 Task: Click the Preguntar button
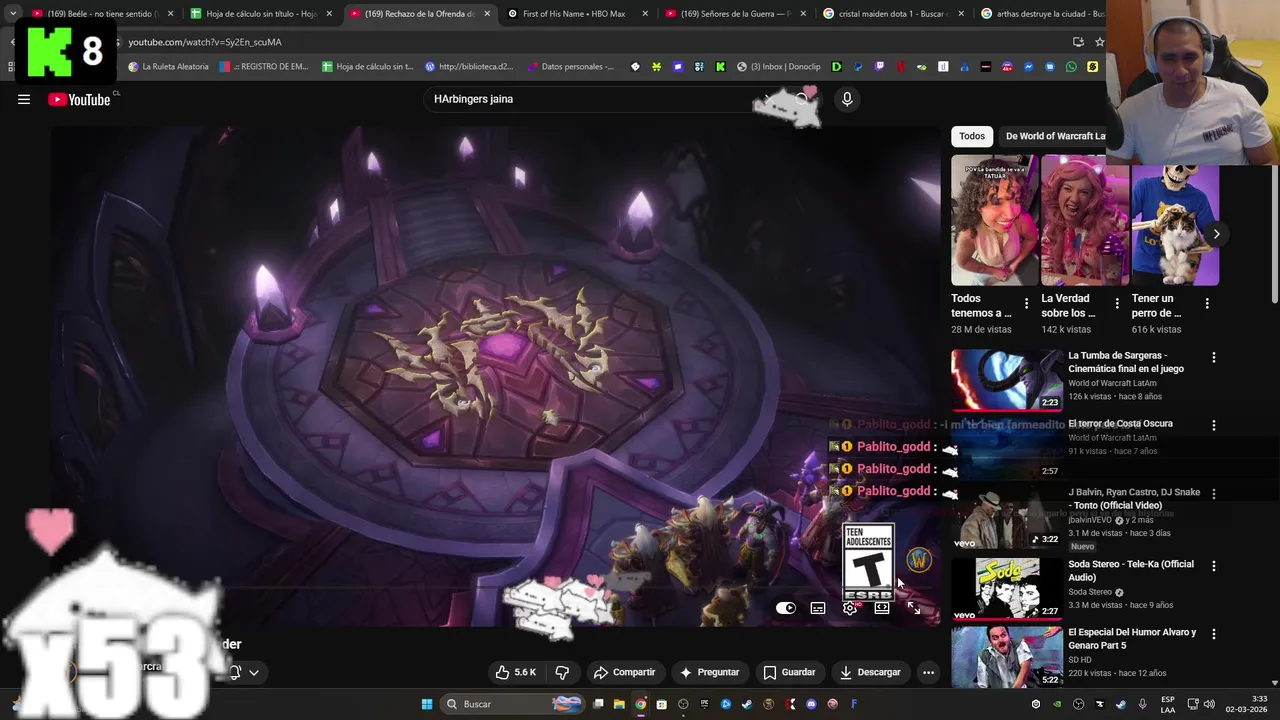[x=709, y=672]
